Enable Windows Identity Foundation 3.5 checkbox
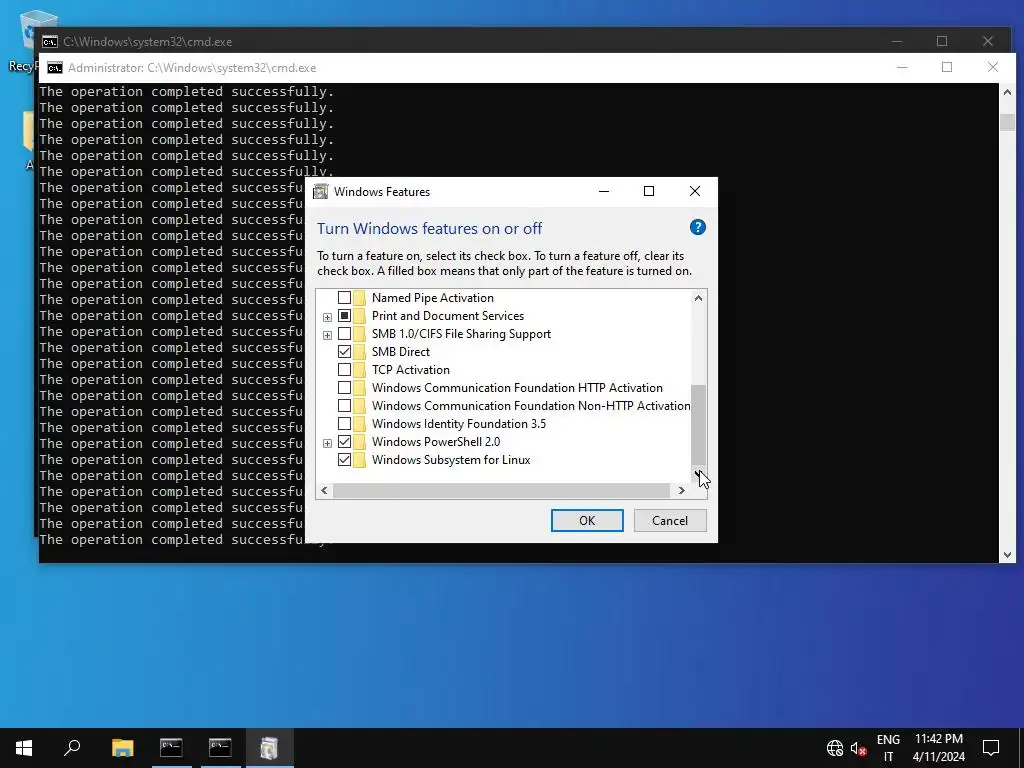The height and width of the screenshot is (768, 1024). (x=344, y=424)
